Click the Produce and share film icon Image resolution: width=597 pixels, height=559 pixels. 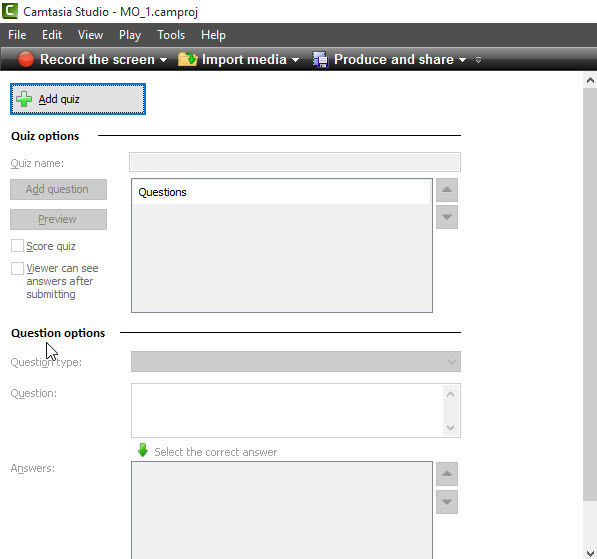pos(320,59)
